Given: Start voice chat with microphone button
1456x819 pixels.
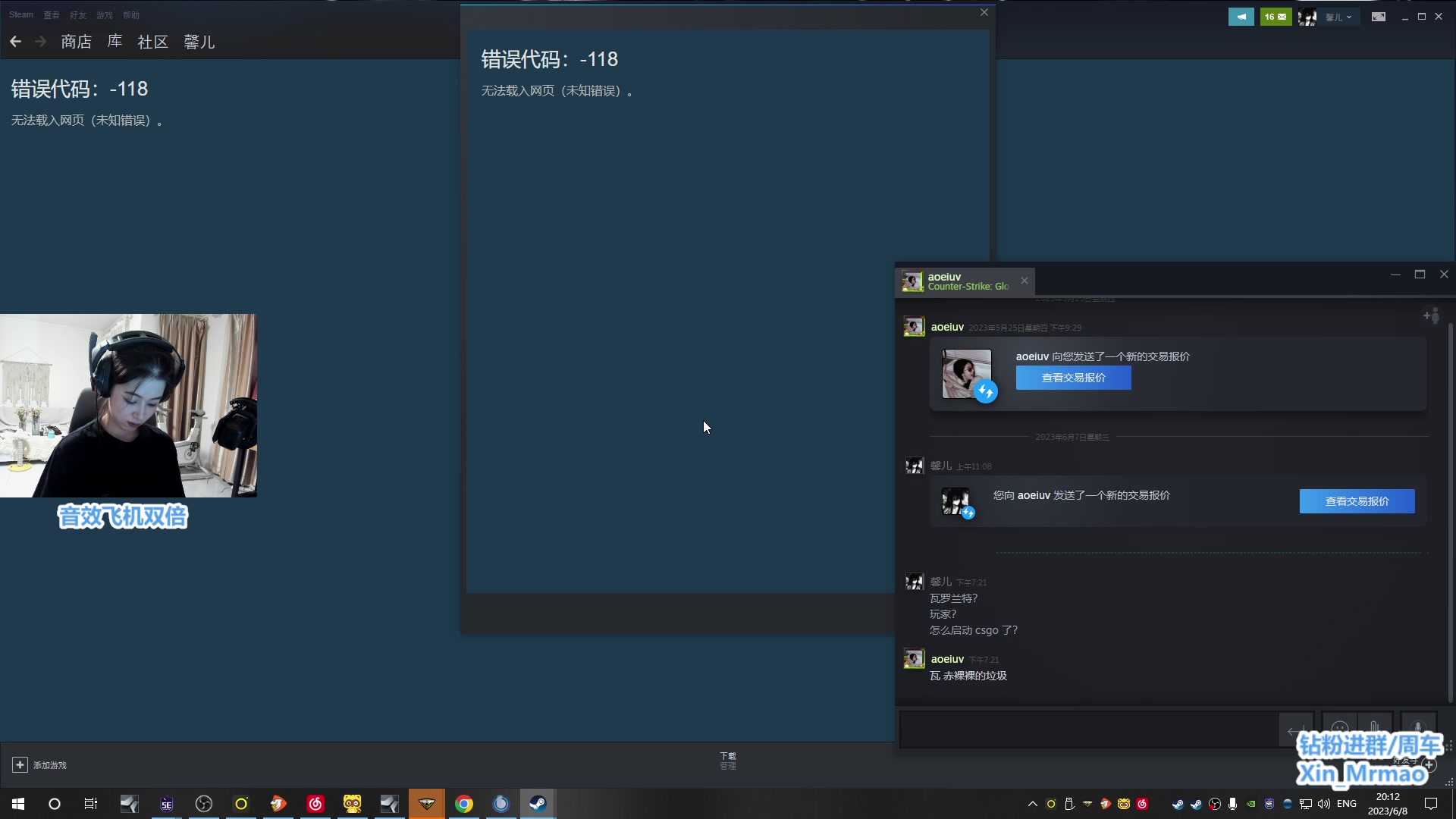Looking at the screenshot, I should (1418, 730).
